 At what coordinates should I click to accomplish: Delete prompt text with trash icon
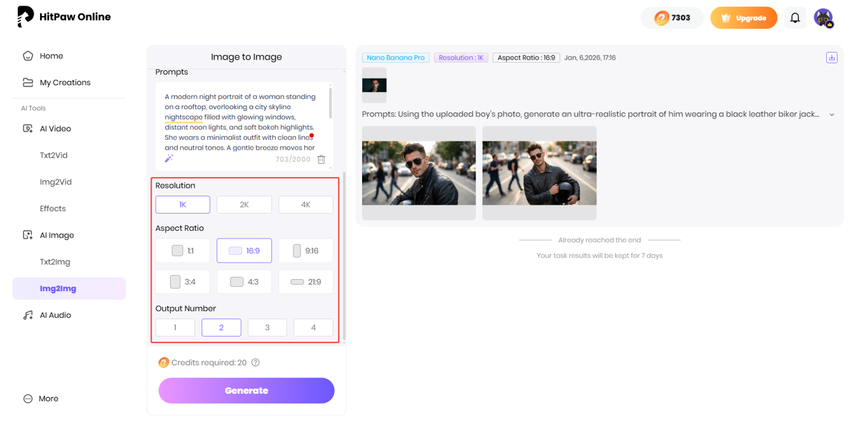click(321, 159)
